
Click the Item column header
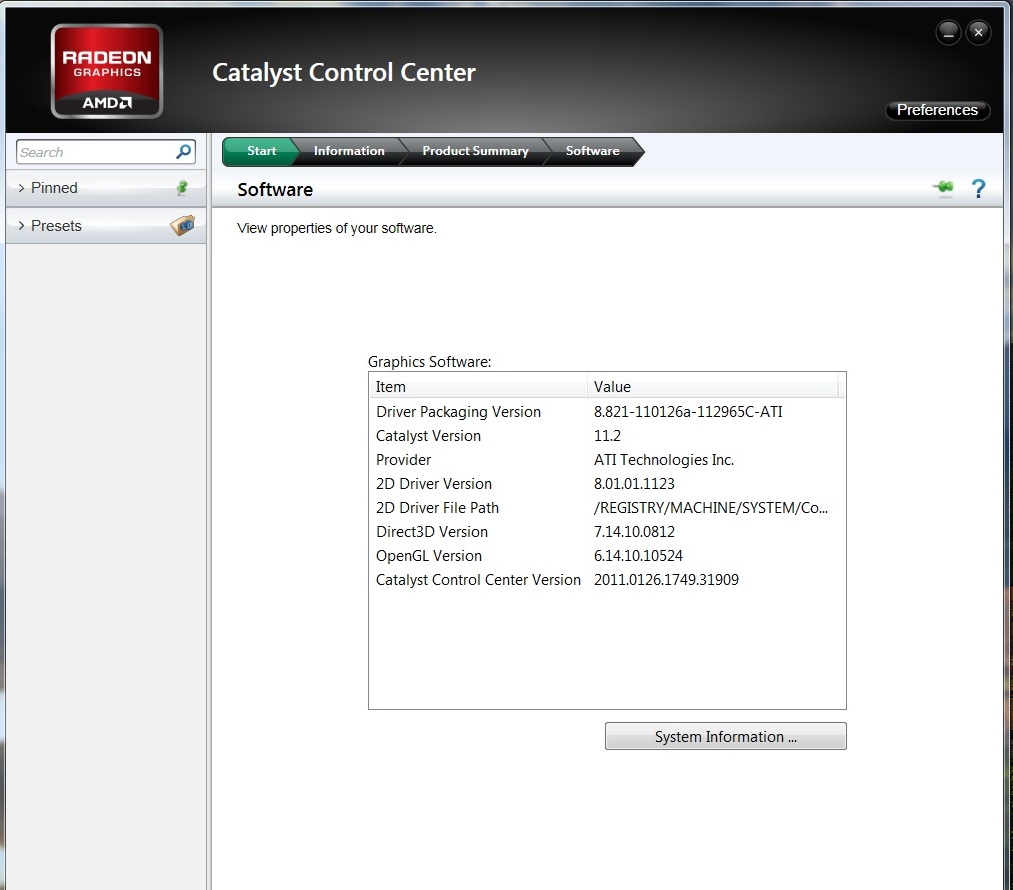click(x=477, y=387)
